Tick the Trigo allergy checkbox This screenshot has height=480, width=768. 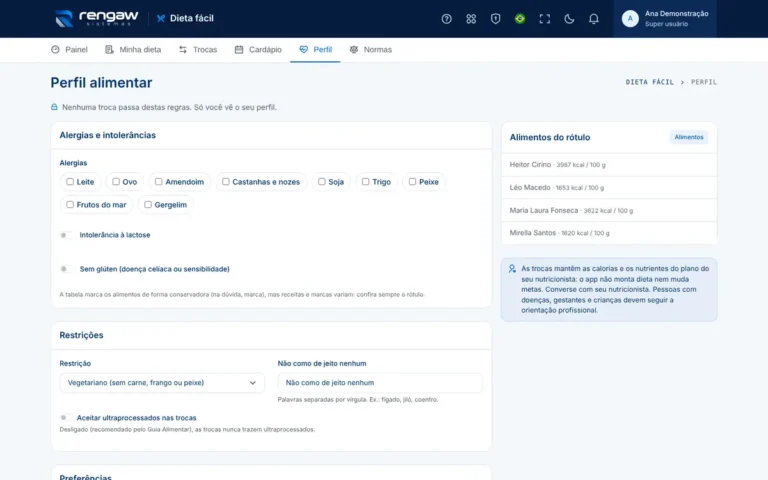365,182
